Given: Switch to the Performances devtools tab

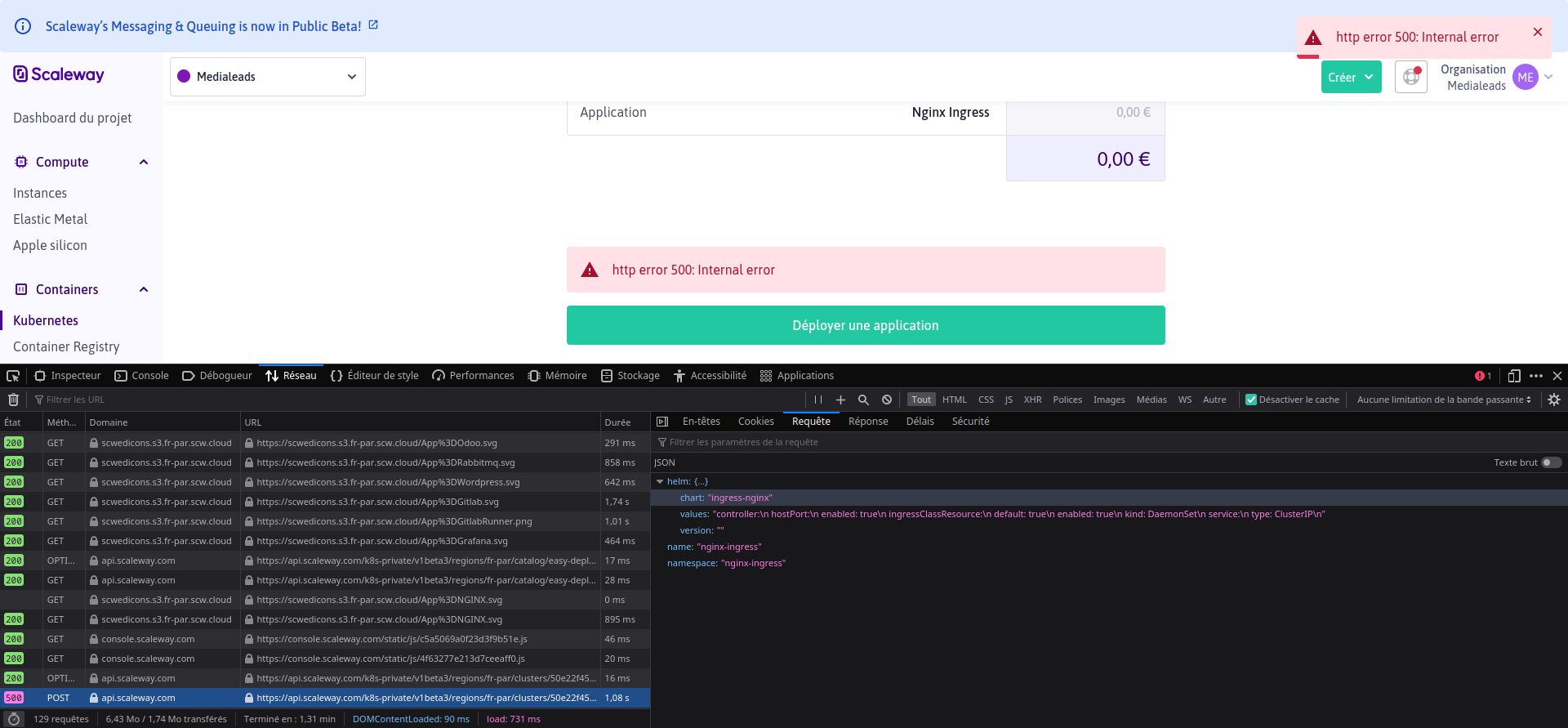Looking at the screenshot, I should pyautogui.click(x=474, y=376).
